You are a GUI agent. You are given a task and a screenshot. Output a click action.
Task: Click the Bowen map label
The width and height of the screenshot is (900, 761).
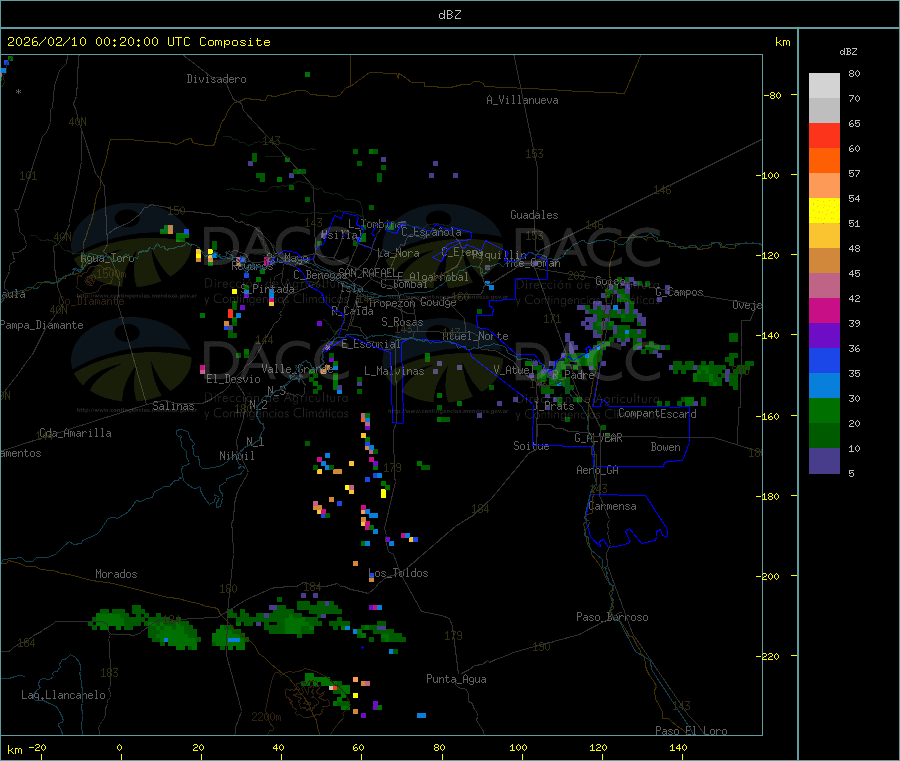coord(666,447)
